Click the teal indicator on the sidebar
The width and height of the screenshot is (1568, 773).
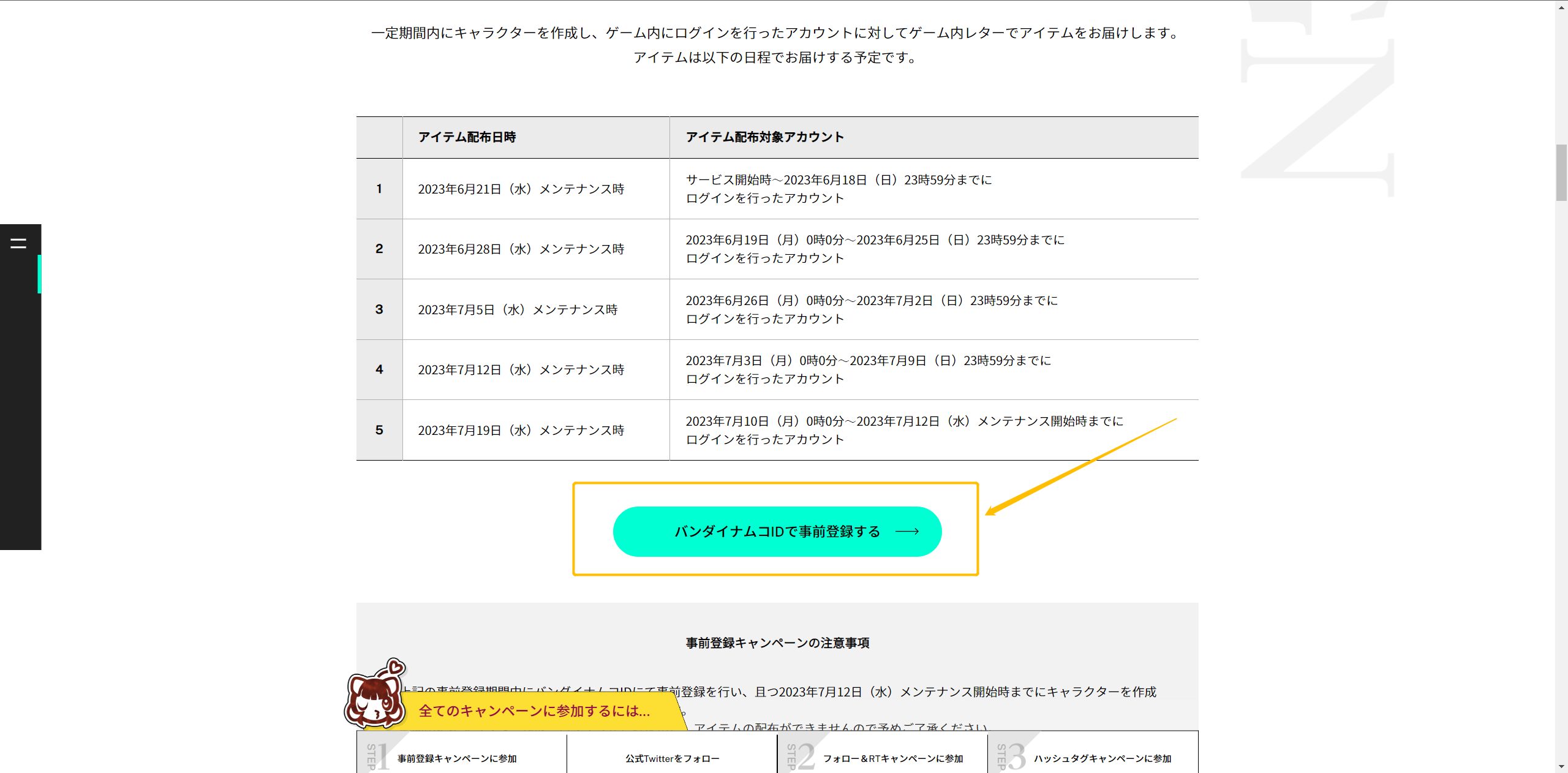coord(39,274)
